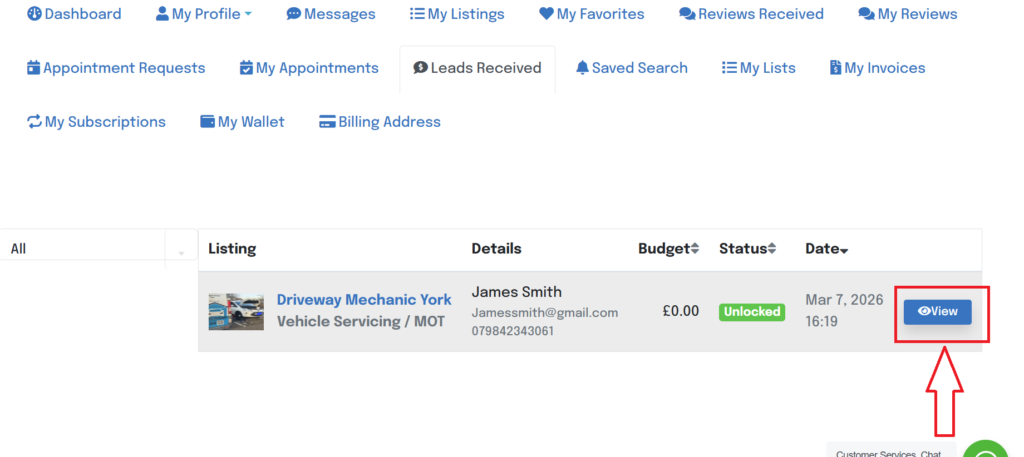Click the My Wallet icon

pos(207,122)
